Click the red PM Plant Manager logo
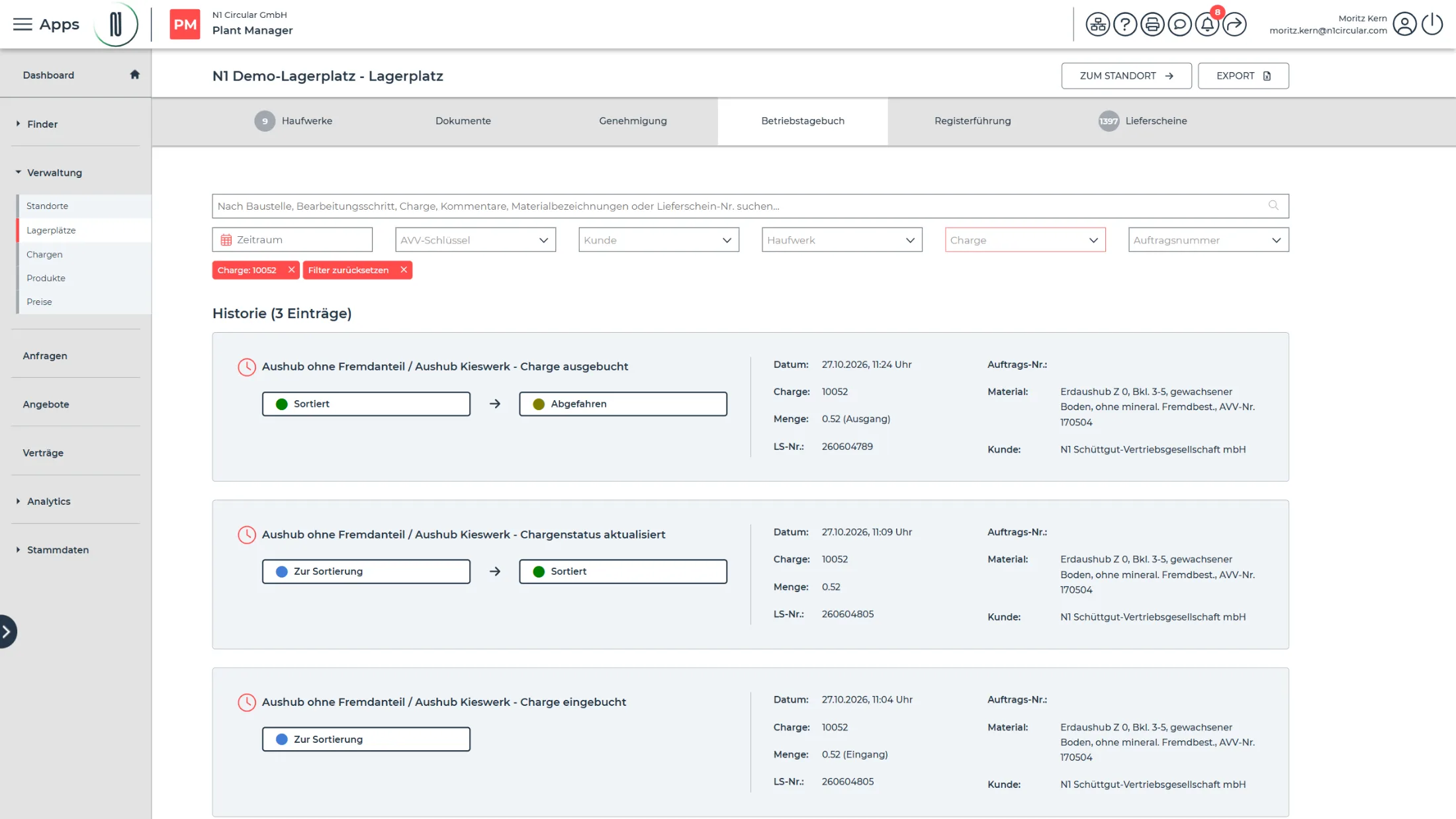Image resolution: width=1456 pixels, height=819 pixels. (x=185, y=24)
